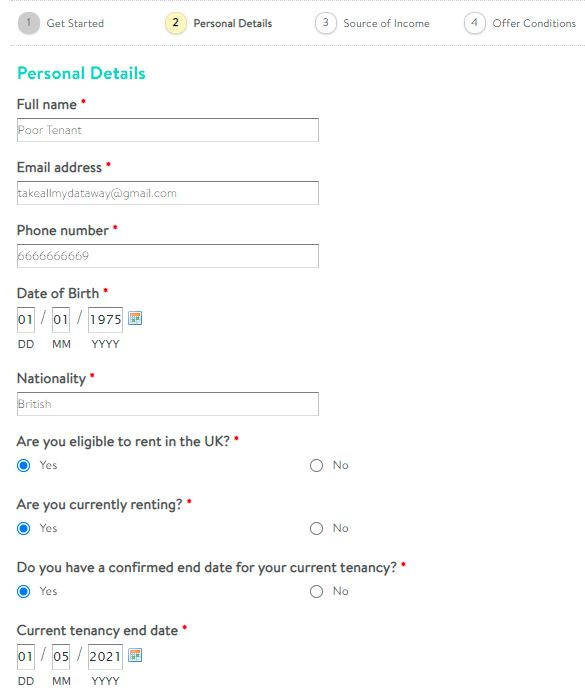The width and height of the screenshot is (585, 690).
Task: Go to the Offer Conditions step
Action: 534,23
